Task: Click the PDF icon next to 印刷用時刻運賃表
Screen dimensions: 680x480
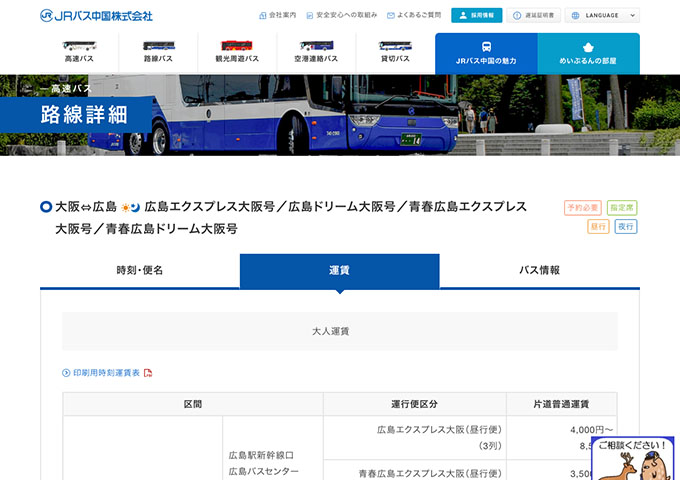Action: pos(148,373)
